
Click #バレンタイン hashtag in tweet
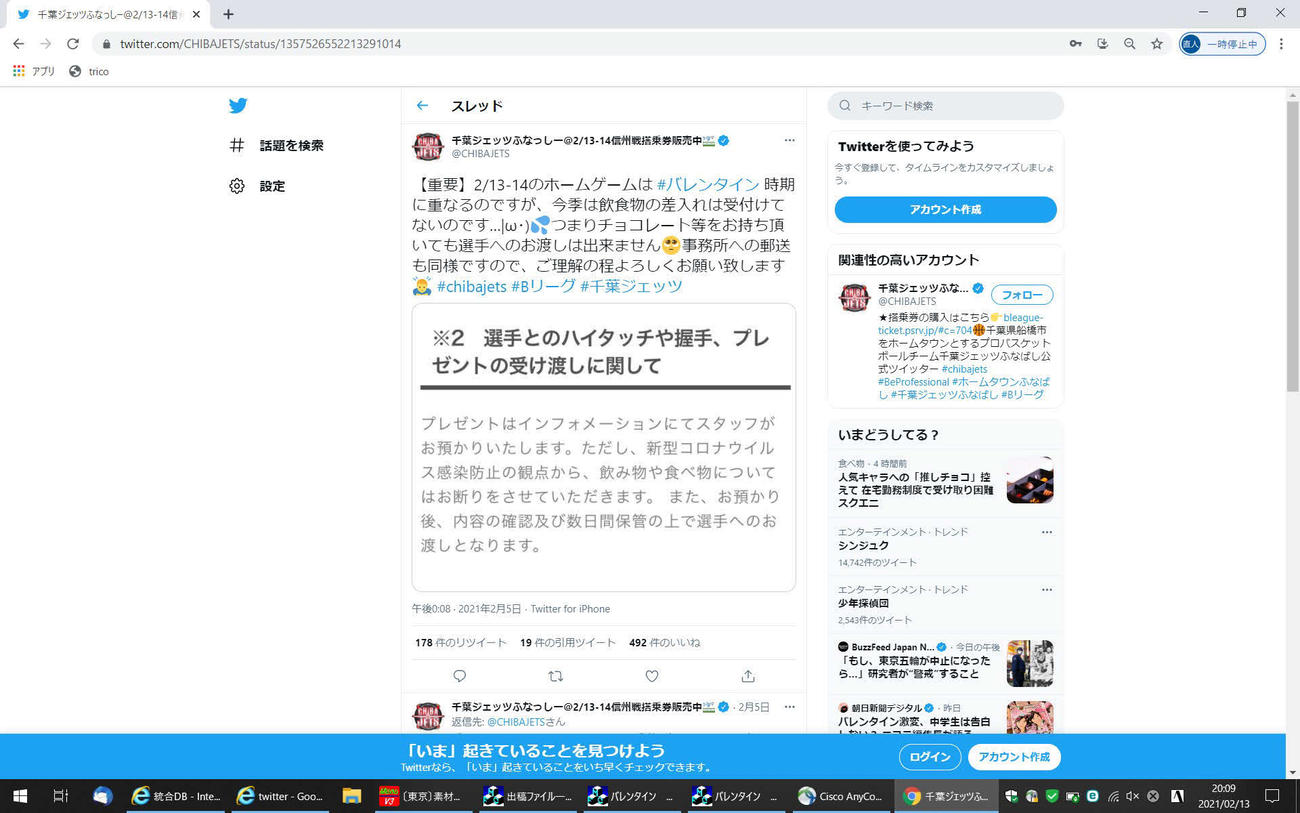coord(708,184)
